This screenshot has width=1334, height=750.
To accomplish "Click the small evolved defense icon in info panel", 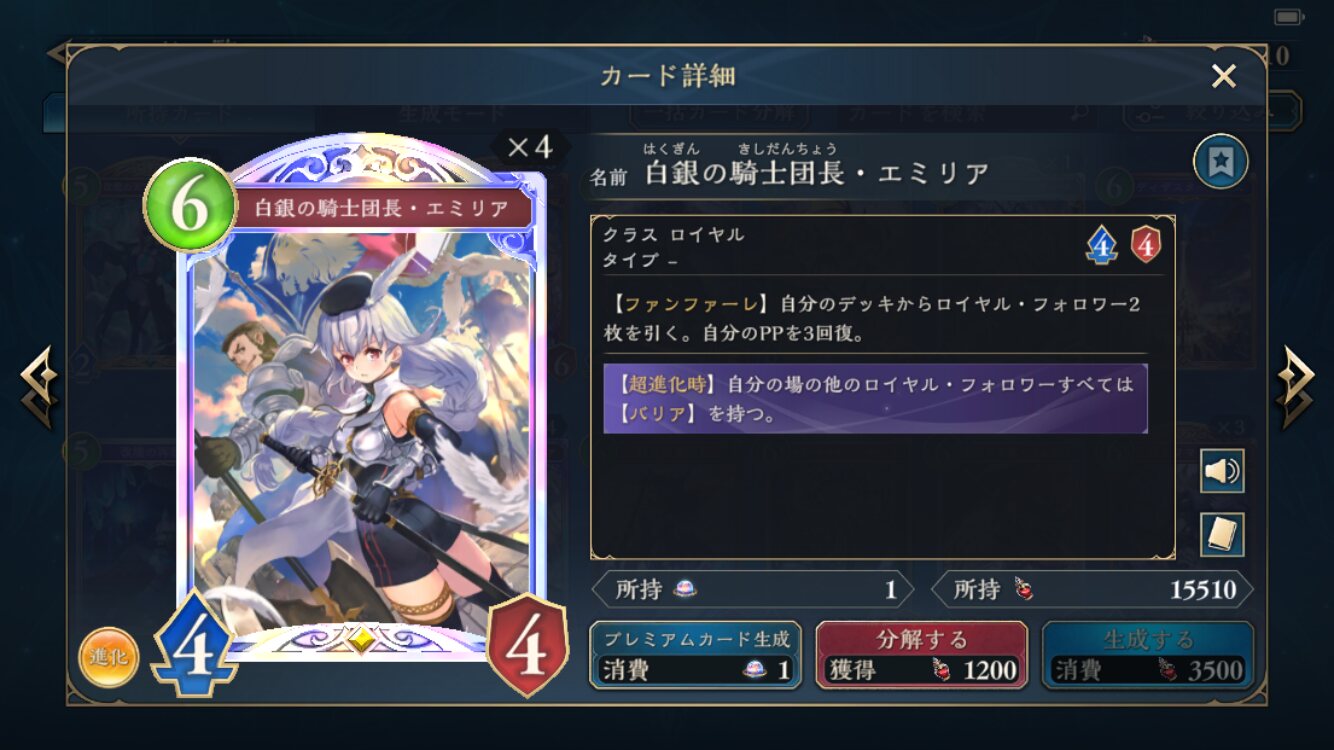I will pyautogui.click(x=1146, y=245).
